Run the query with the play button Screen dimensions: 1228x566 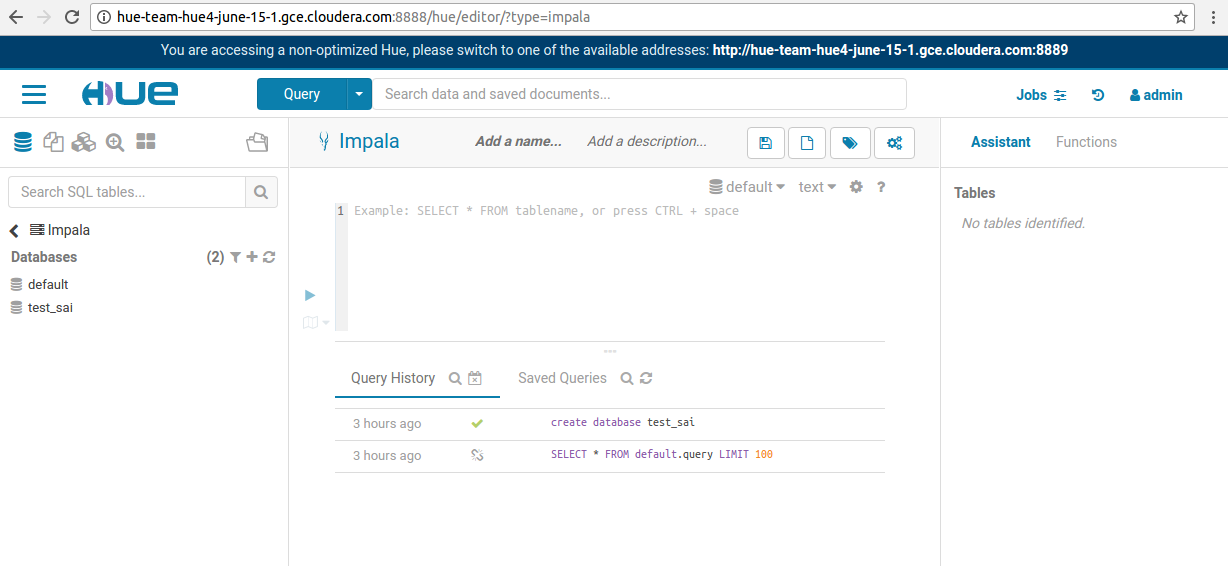tap(310, 295)
